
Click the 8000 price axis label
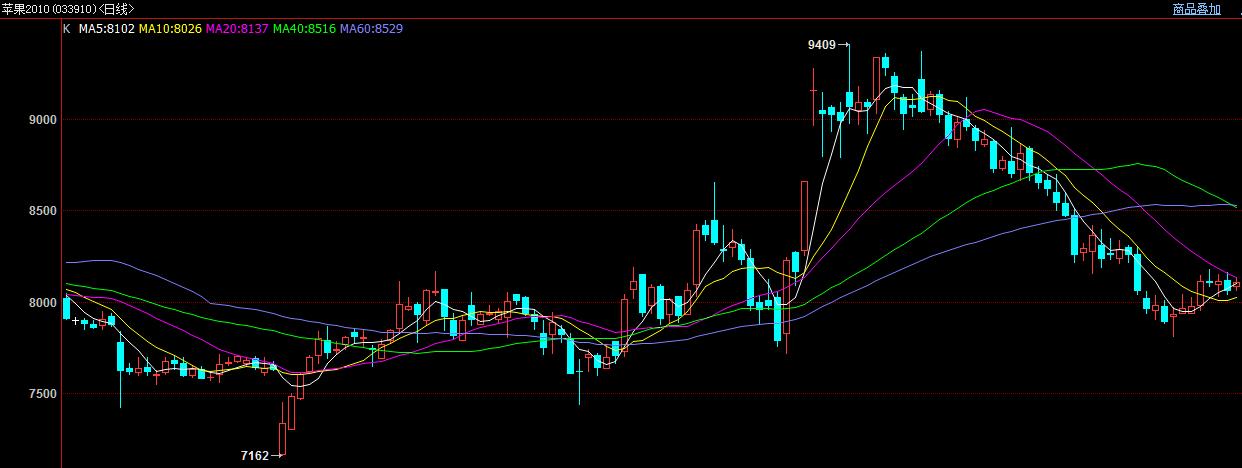(x=45, y=303)
